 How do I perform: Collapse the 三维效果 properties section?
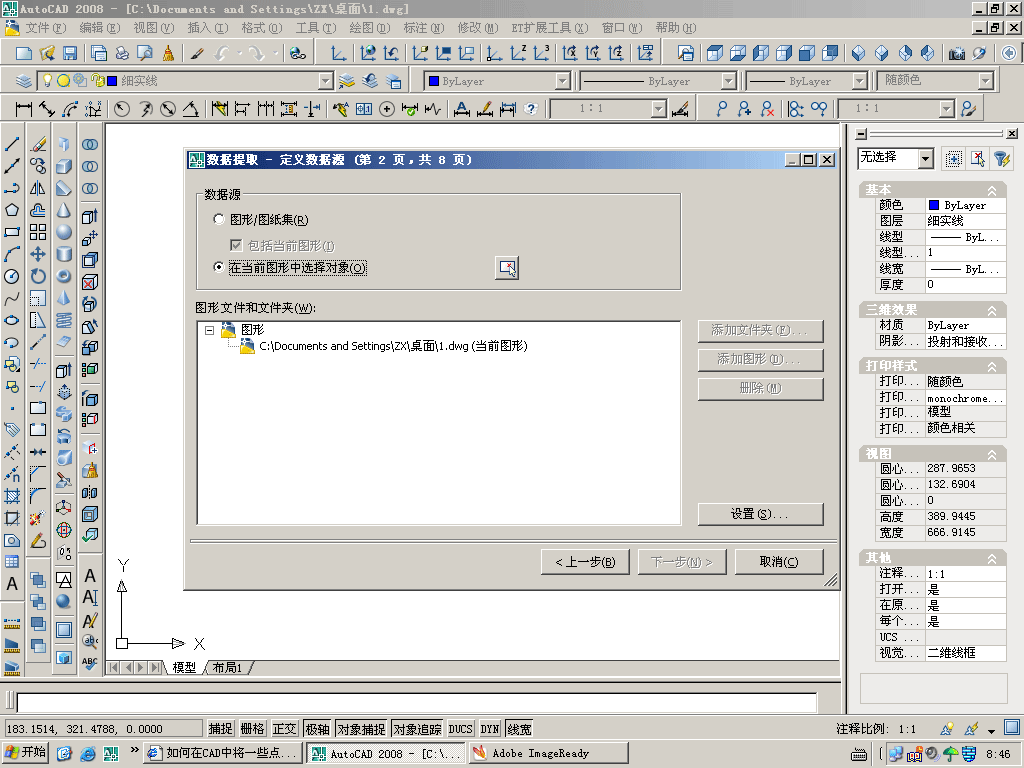(992, 310)
